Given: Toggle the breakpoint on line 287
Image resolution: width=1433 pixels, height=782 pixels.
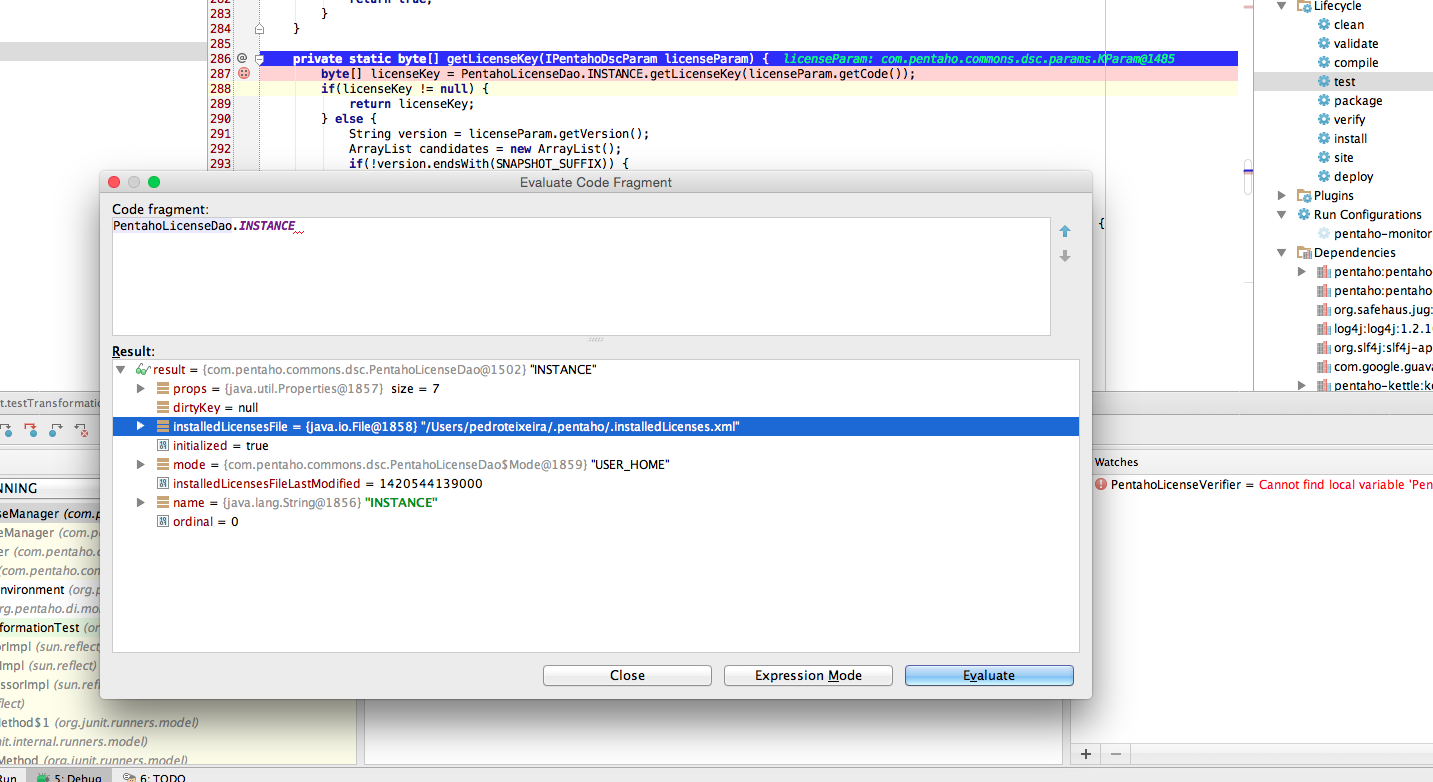Looking at the screenshot, I should 243,74.
